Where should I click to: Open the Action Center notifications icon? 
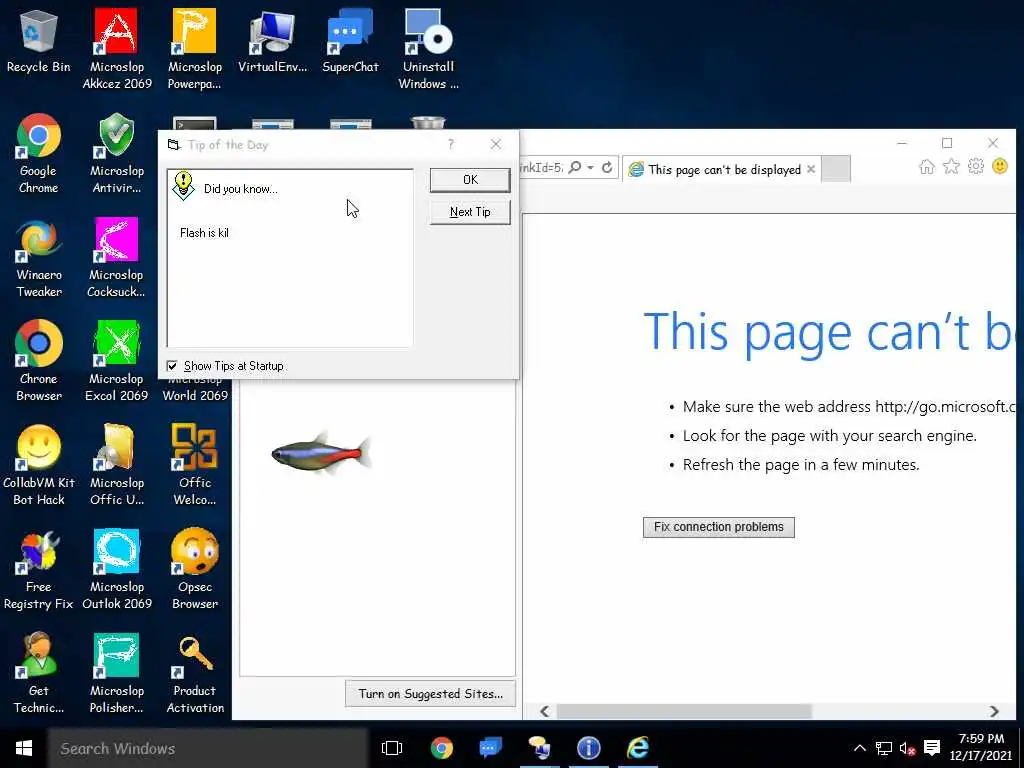click(x=932, y=748)
